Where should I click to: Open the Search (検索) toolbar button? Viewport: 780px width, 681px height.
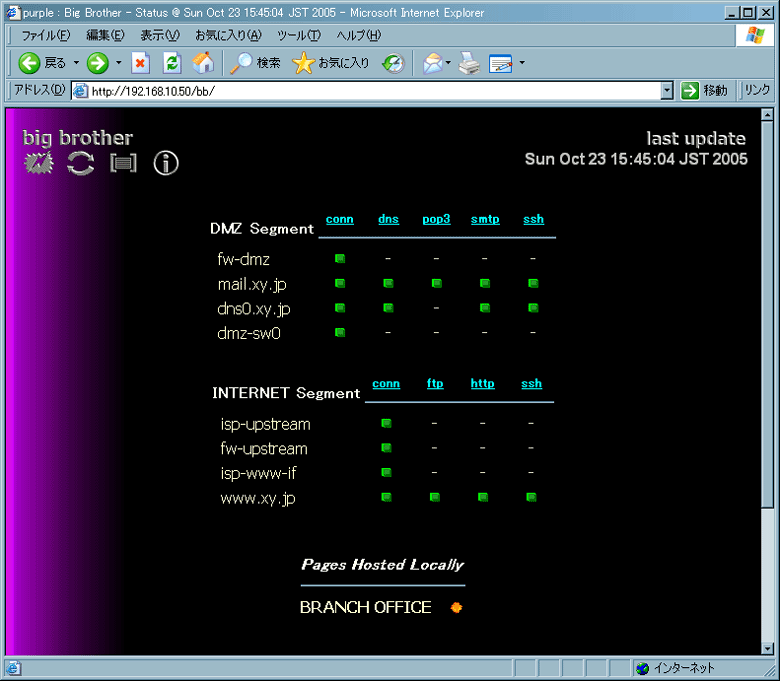click(x=255, y=63)
